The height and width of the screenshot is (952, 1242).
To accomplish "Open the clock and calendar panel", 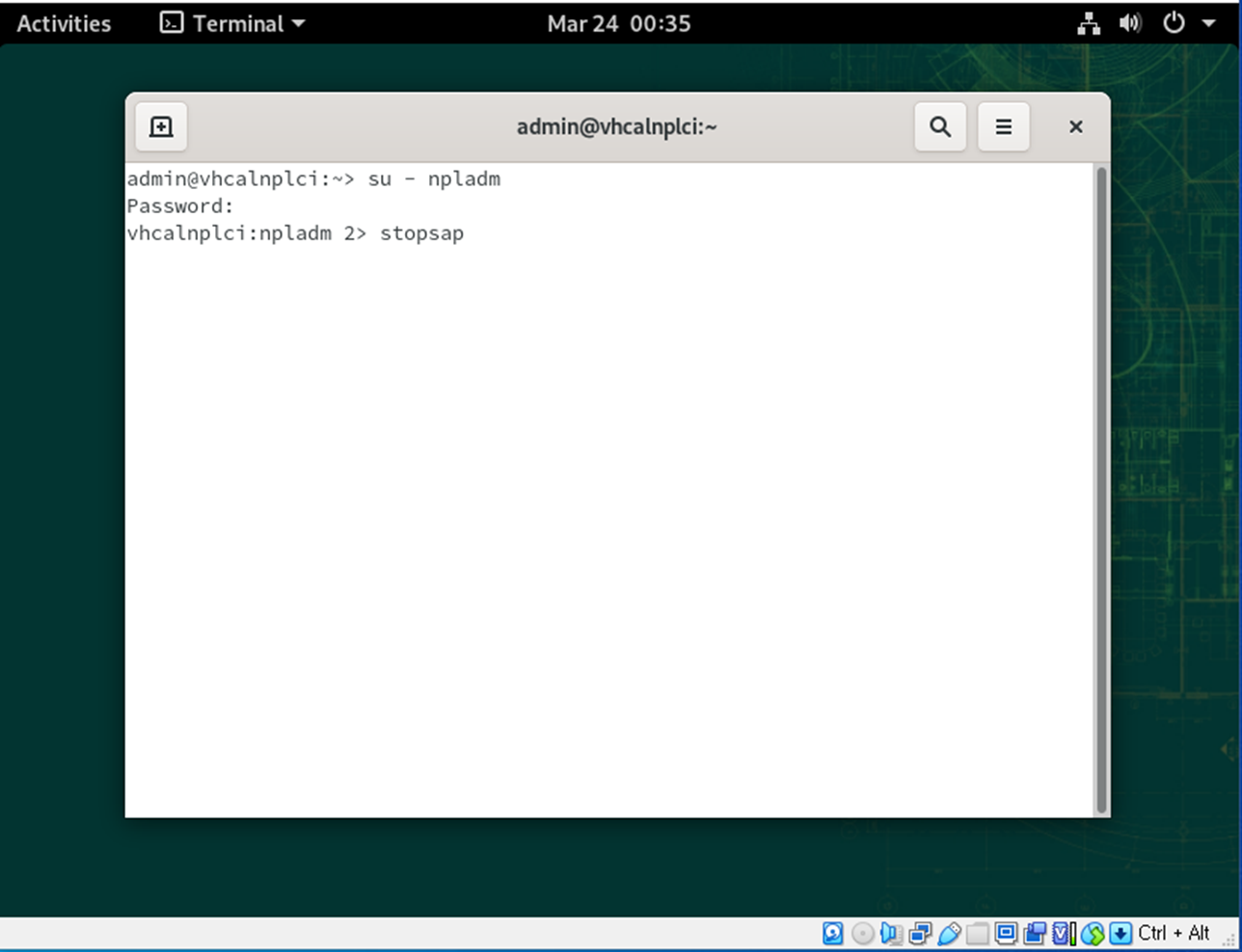I will (619, 23).
